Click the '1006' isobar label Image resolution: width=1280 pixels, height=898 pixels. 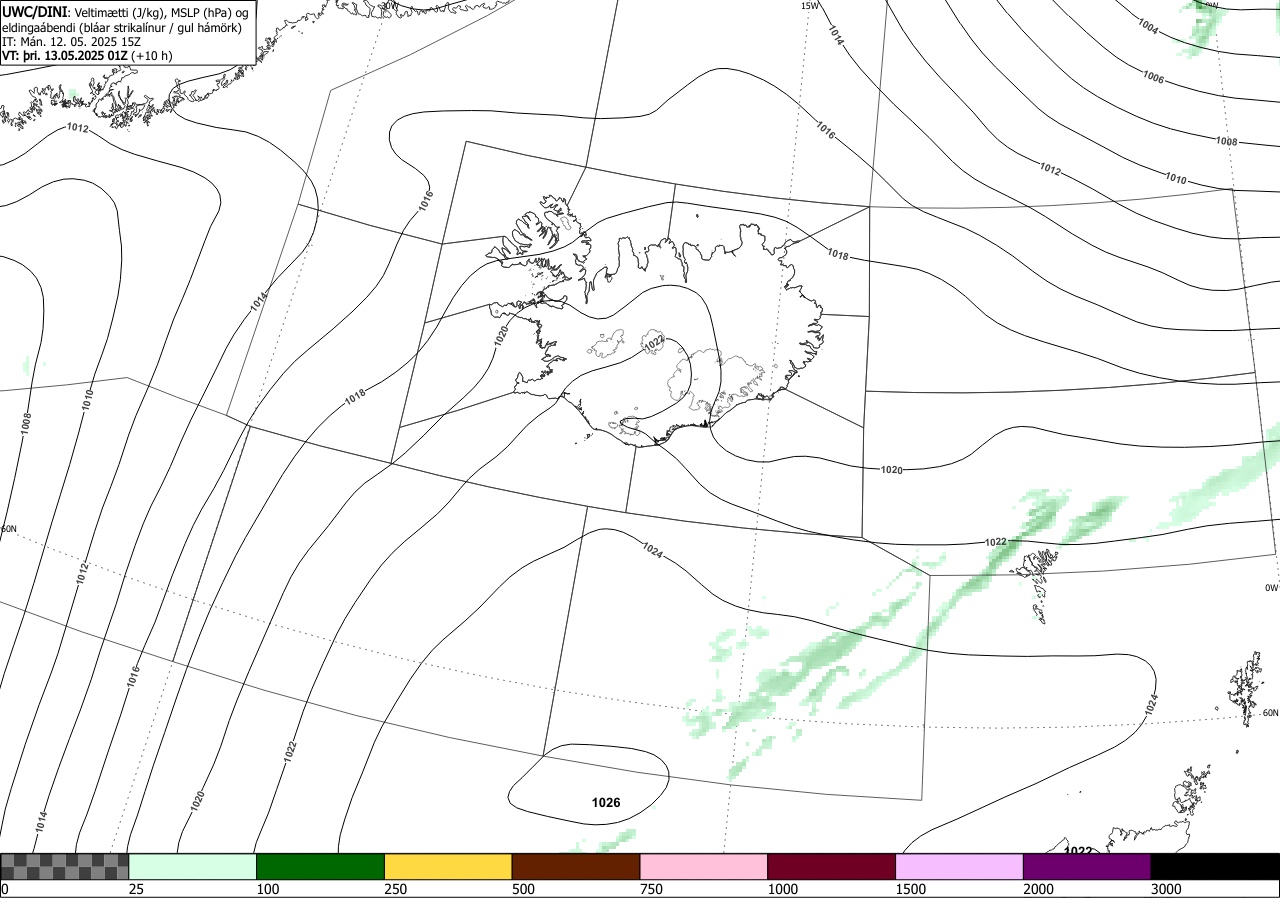tap(1153, 77)
